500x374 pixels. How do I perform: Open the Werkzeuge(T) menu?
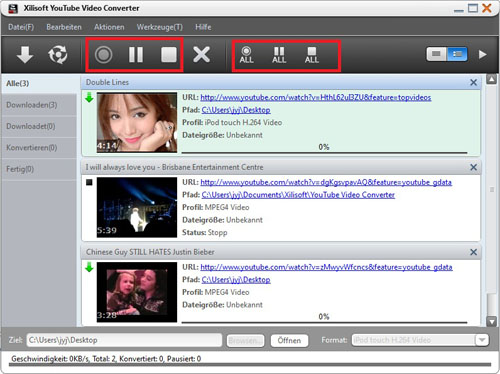[160, 27]
